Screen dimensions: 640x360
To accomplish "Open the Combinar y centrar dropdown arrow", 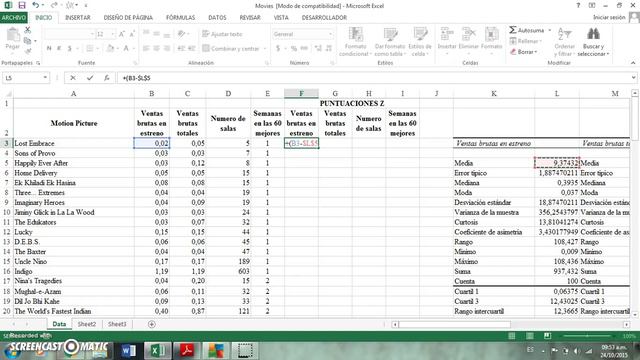I will [x=264, y=49].
